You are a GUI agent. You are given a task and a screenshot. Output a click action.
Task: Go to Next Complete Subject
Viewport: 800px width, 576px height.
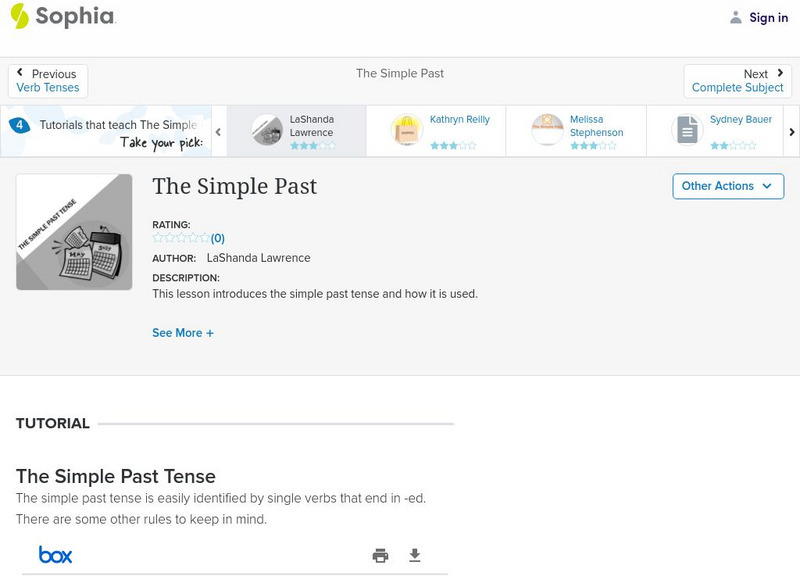[738, 81]
